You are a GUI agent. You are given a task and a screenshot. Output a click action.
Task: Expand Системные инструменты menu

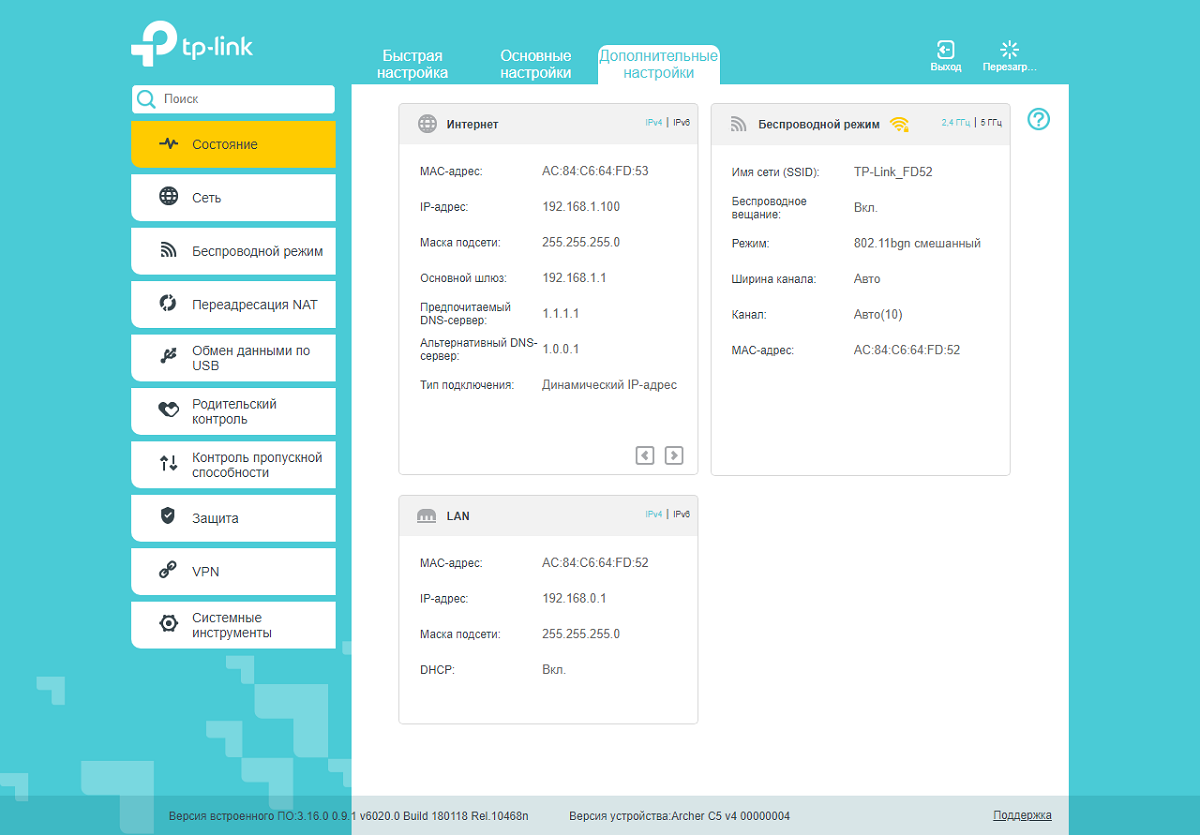(x=233, y=625)
